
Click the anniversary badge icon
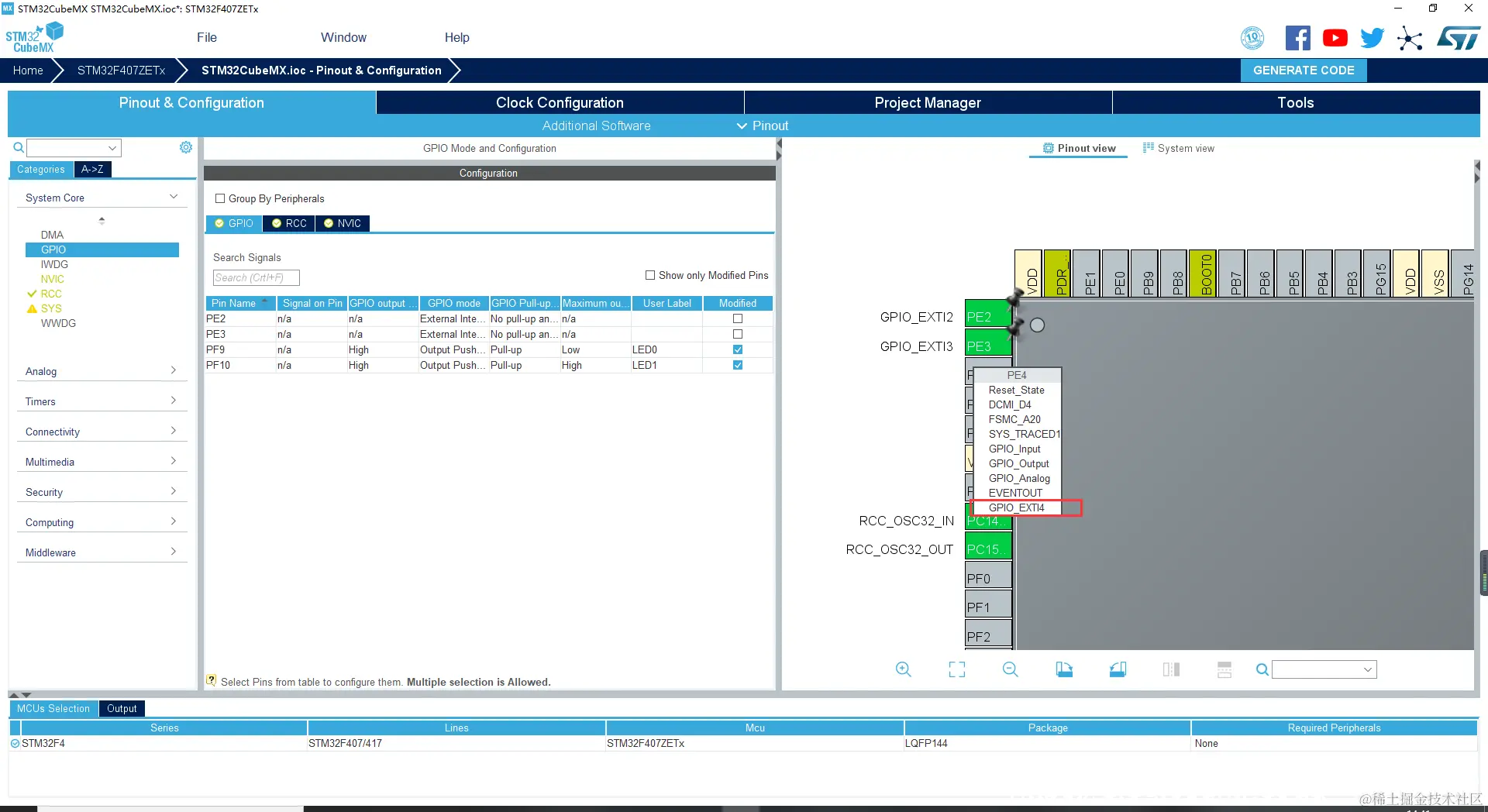[1252, 38]
